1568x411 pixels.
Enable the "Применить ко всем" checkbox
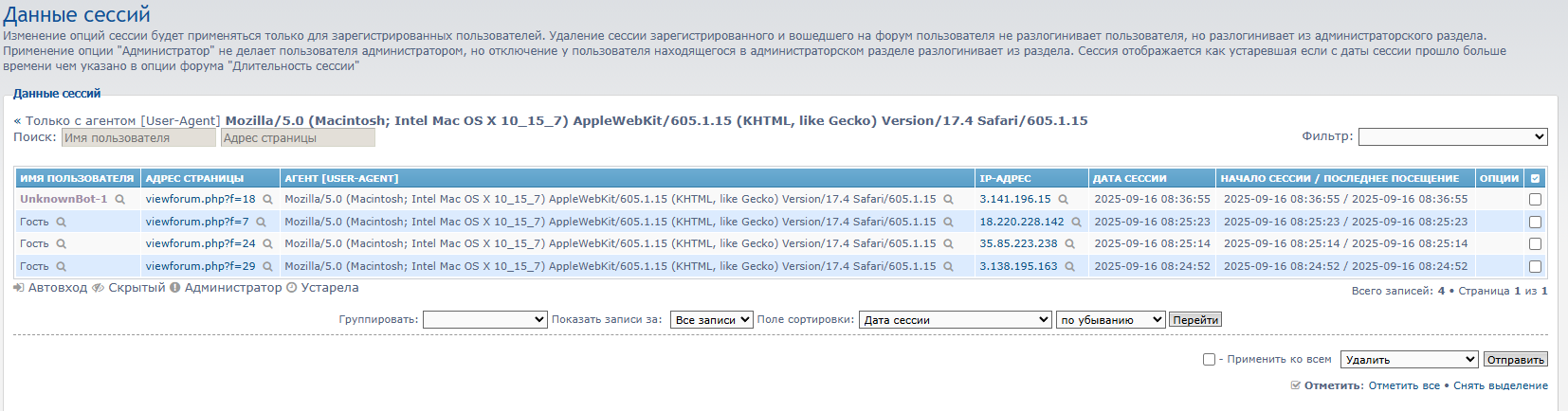(x=1209, y=360)
